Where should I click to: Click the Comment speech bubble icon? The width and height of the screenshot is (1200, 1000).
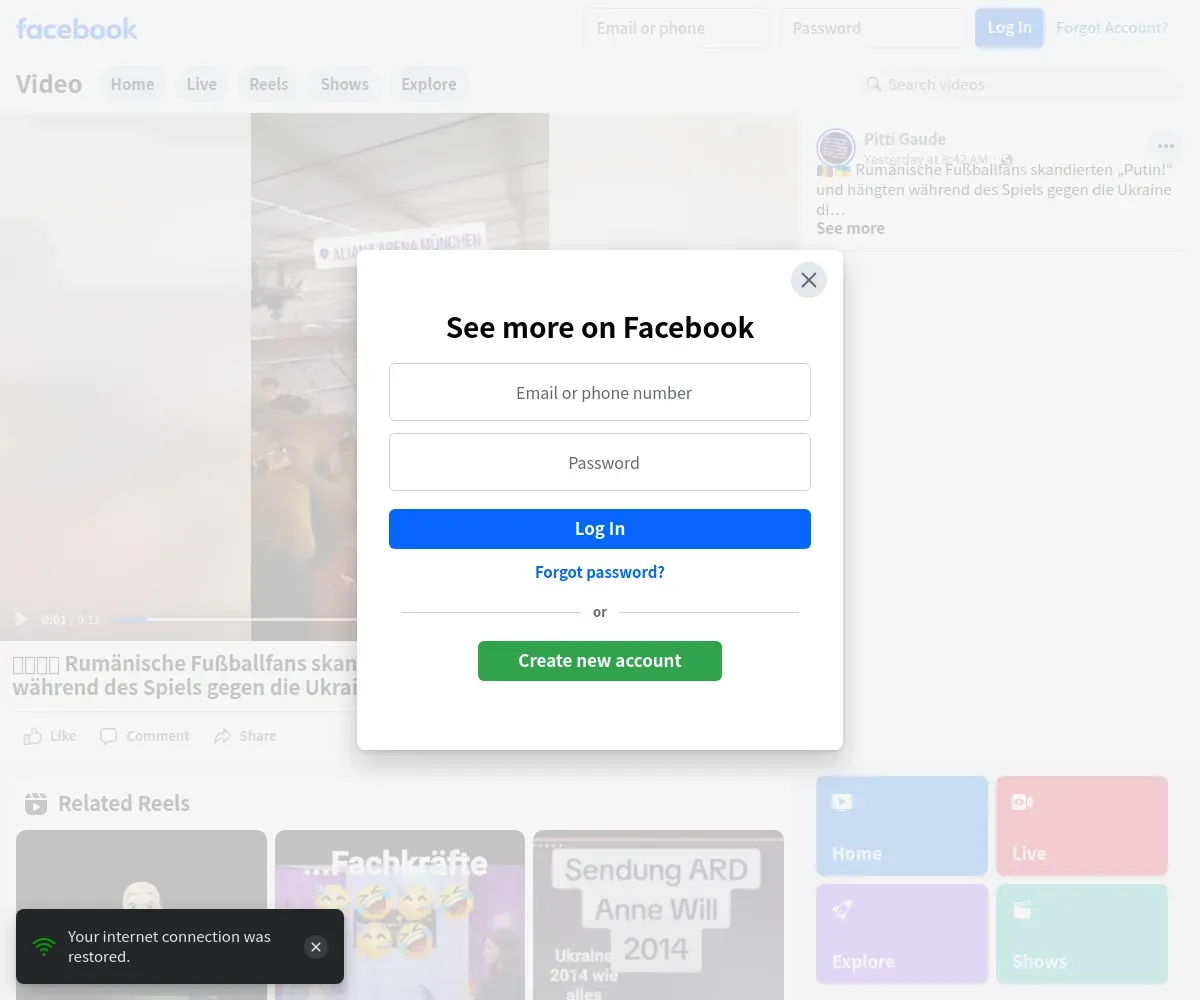pos(109,736)
